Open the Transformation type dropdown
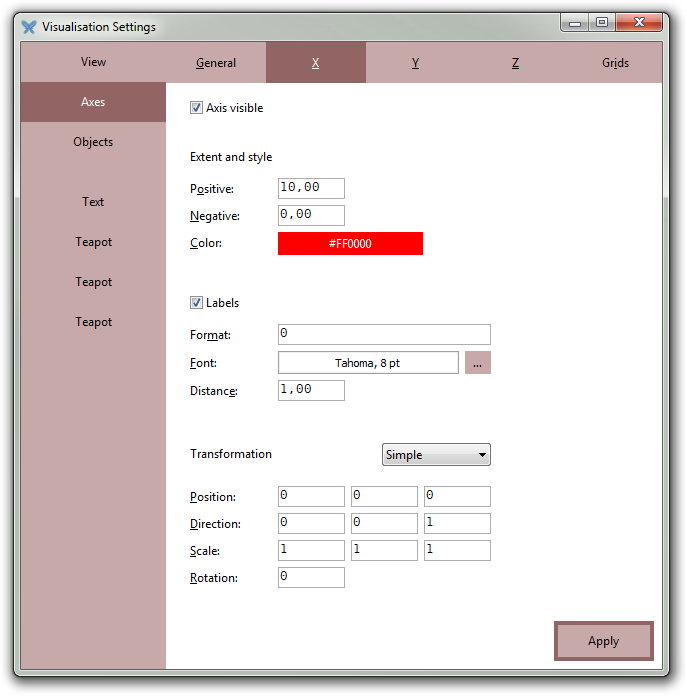687x696 pixels. 436,455
